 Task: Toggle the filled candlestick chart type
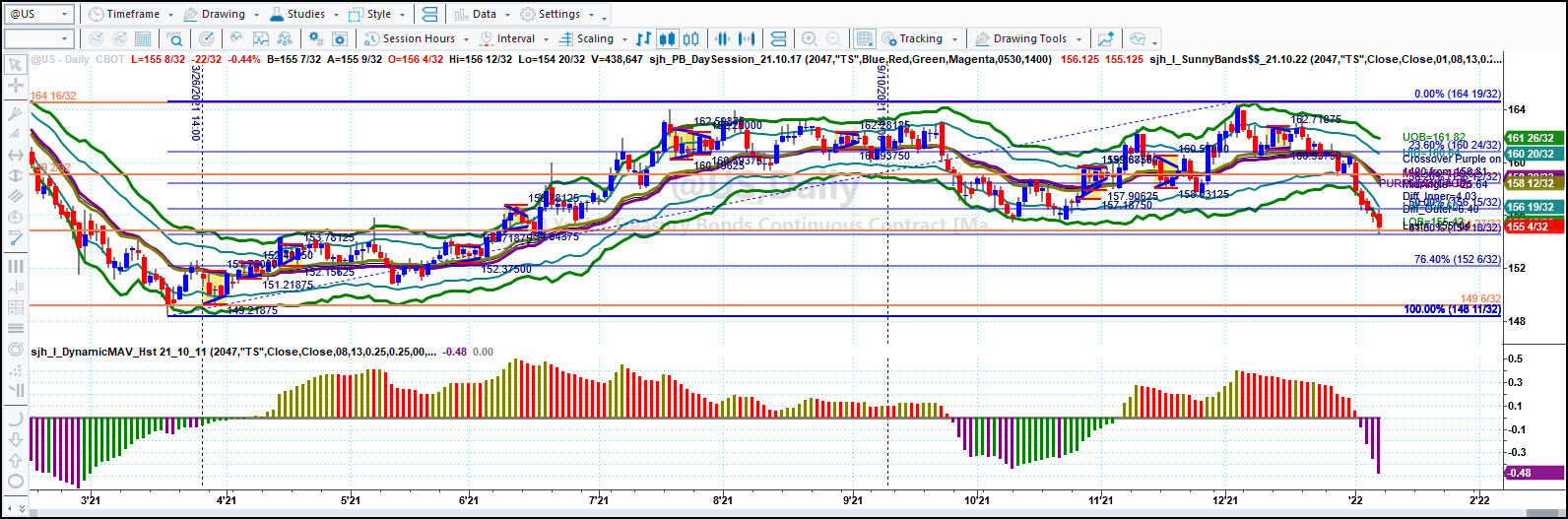tap(668, 38)
